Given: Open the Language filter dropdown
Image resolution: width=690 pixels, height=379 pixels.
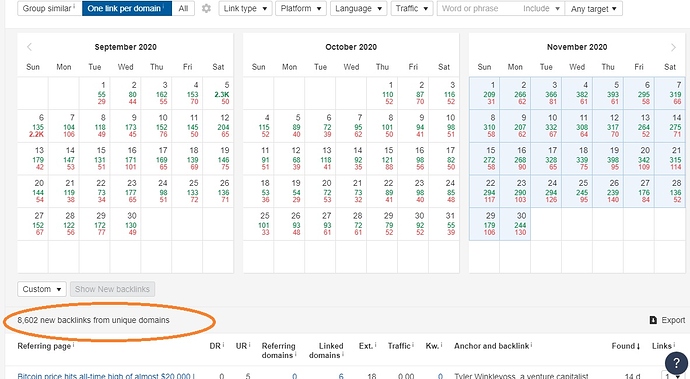Looking at the screenshot, I should point(359,8).
